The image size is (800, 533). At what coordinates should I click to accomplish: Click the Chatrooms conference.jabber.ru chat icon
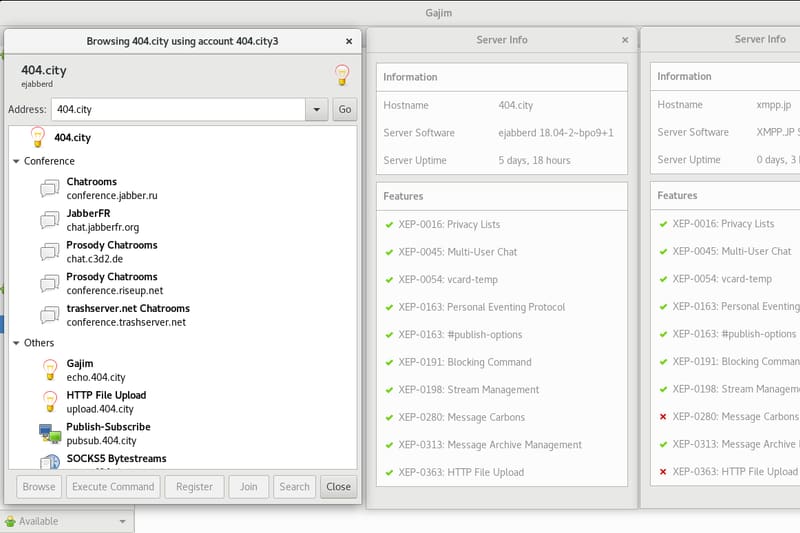coord(49,188)
